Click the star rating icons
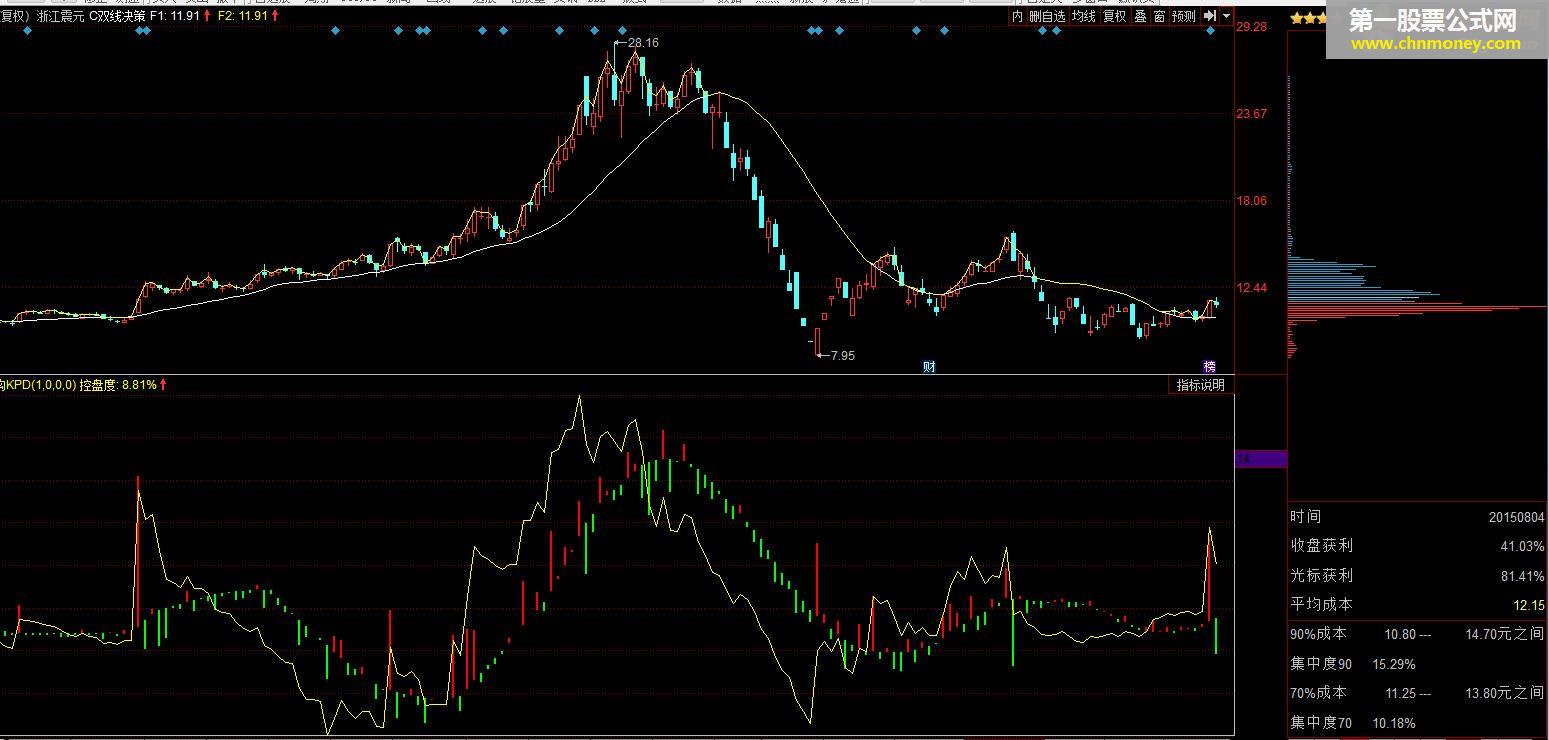Screen dimensions: 1549x740 [1309, 19]
